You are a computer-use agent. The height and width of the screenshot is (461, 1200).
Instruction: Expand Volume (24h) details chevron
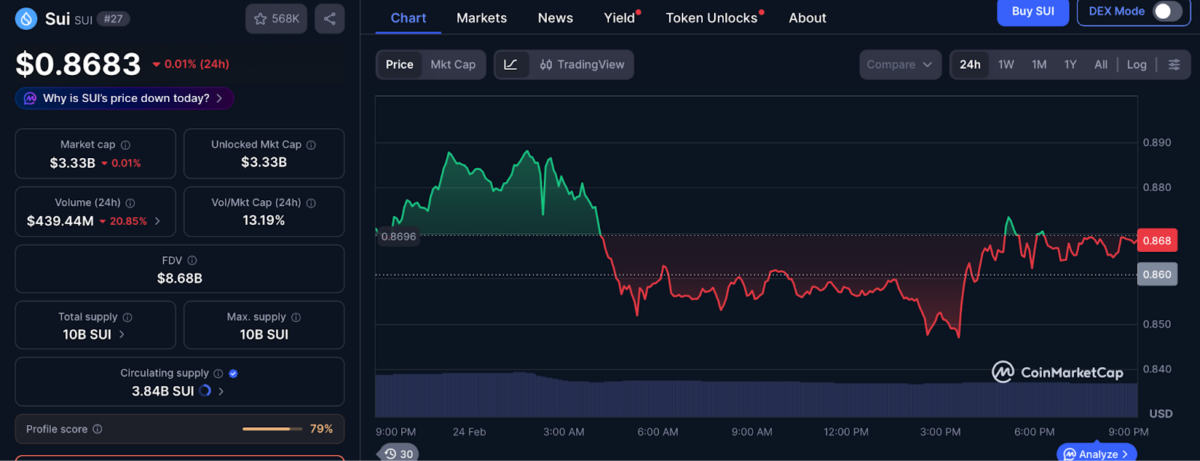[x=157, y=221]
